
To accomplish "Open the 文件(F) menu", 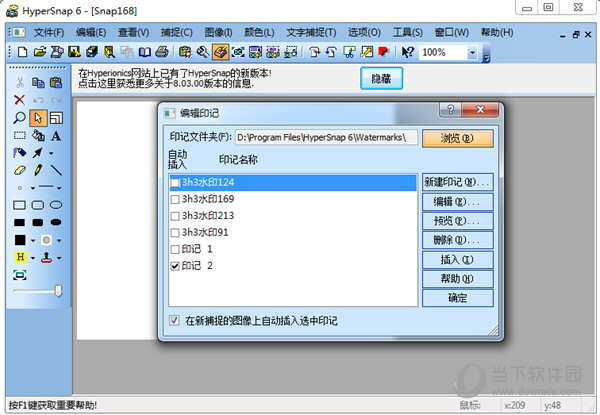I will tap(49, 33).
